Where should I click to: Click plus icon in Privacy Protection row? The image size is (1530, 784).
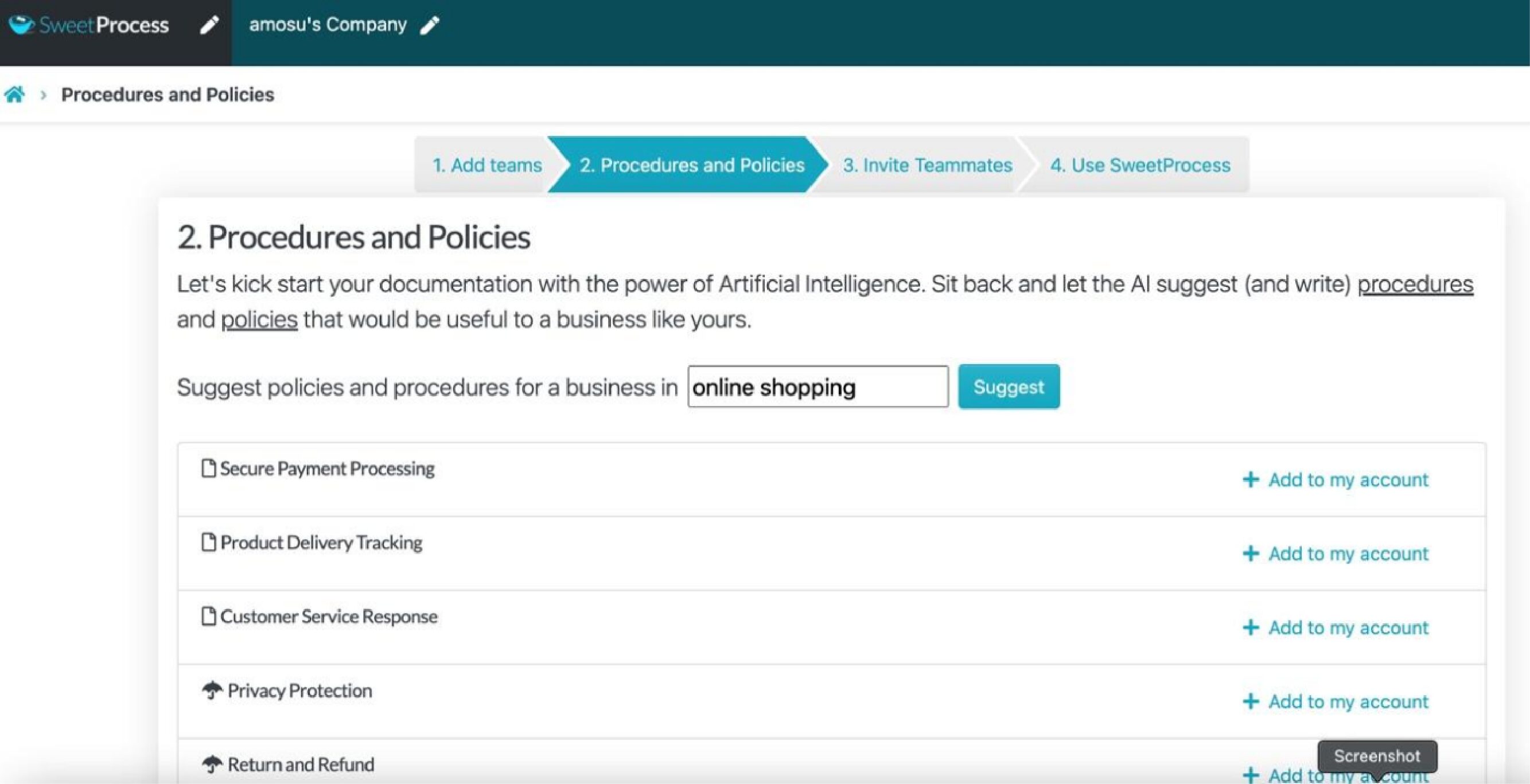pos(1251,701)
